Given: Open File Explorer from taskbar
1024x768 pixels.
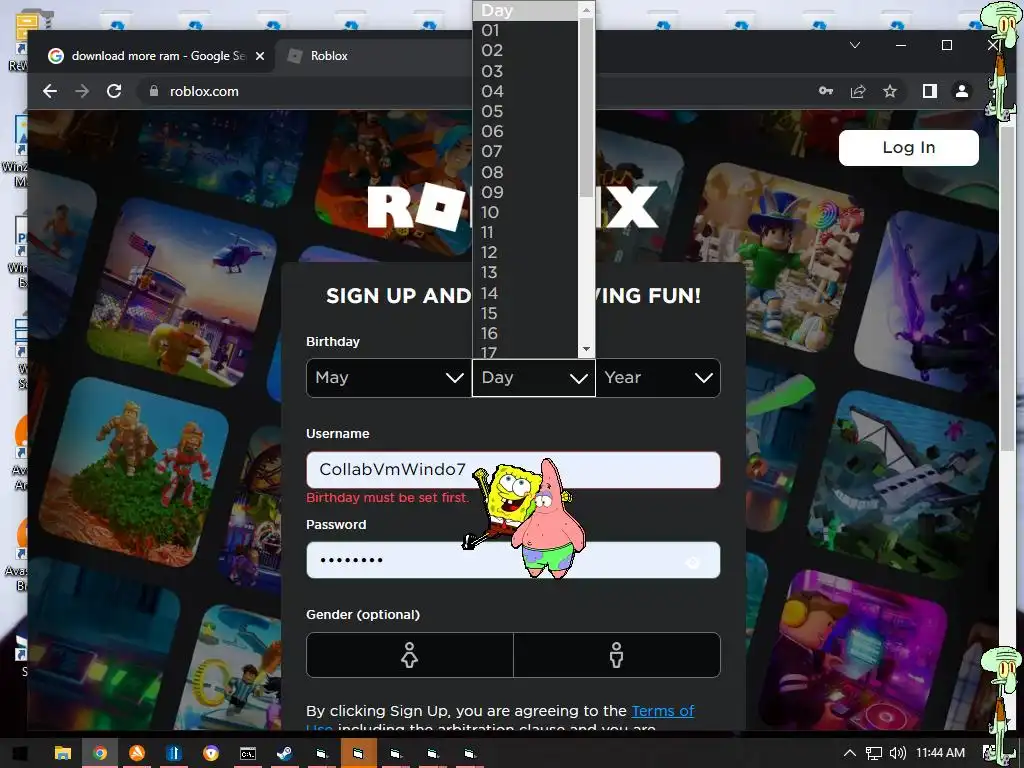Looking at the screenshot, I should point(63,753).
